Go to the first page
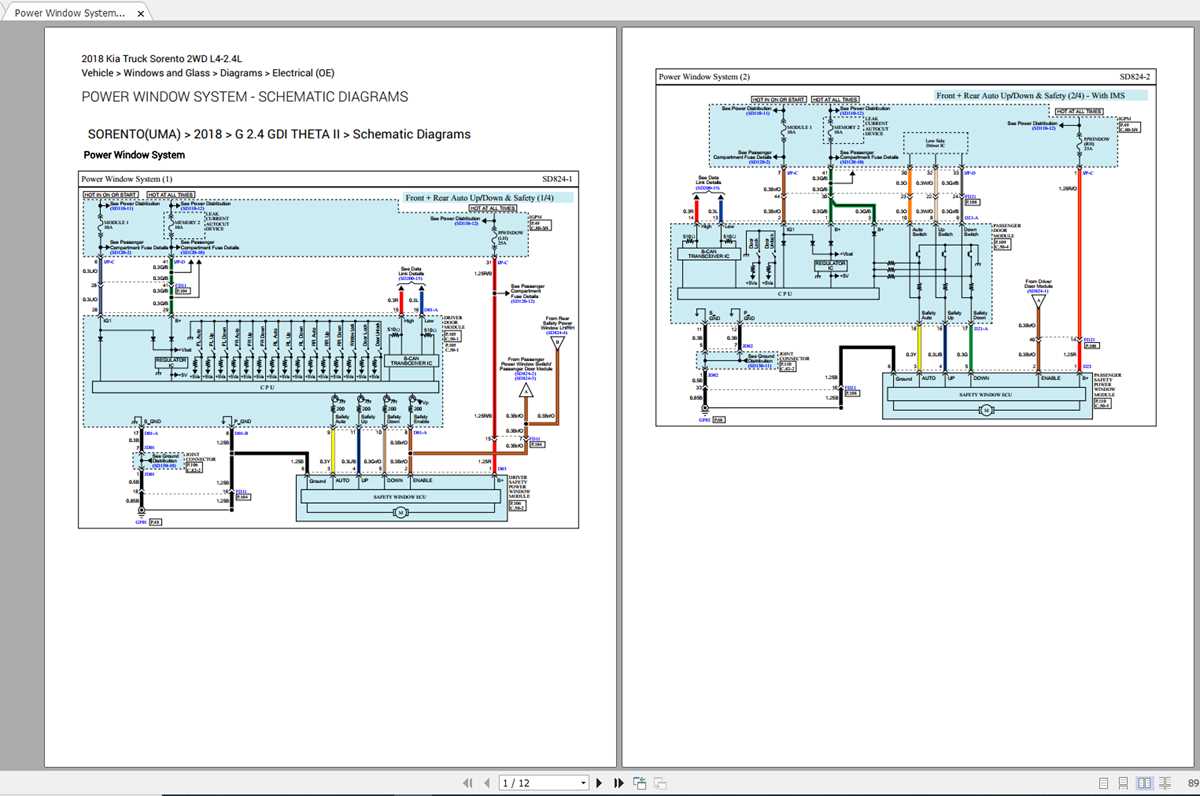 (470, 783)
